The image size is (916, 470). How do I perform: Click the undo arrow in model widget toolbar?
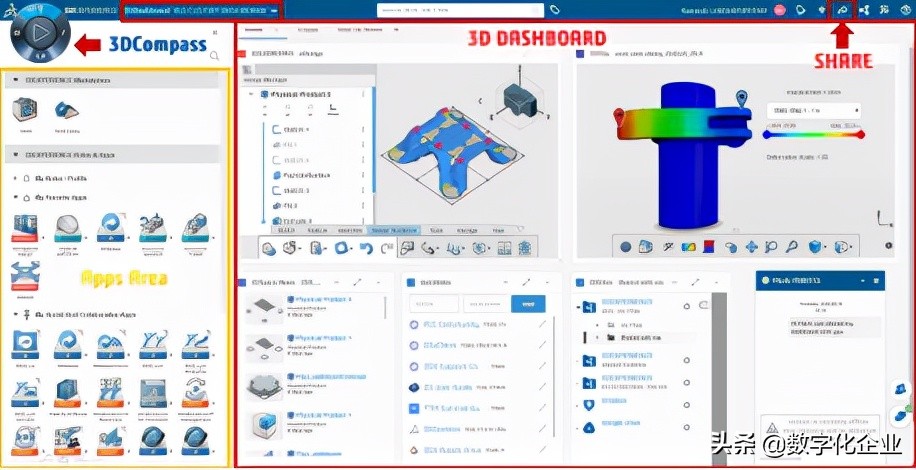click(x=366, y=249)
